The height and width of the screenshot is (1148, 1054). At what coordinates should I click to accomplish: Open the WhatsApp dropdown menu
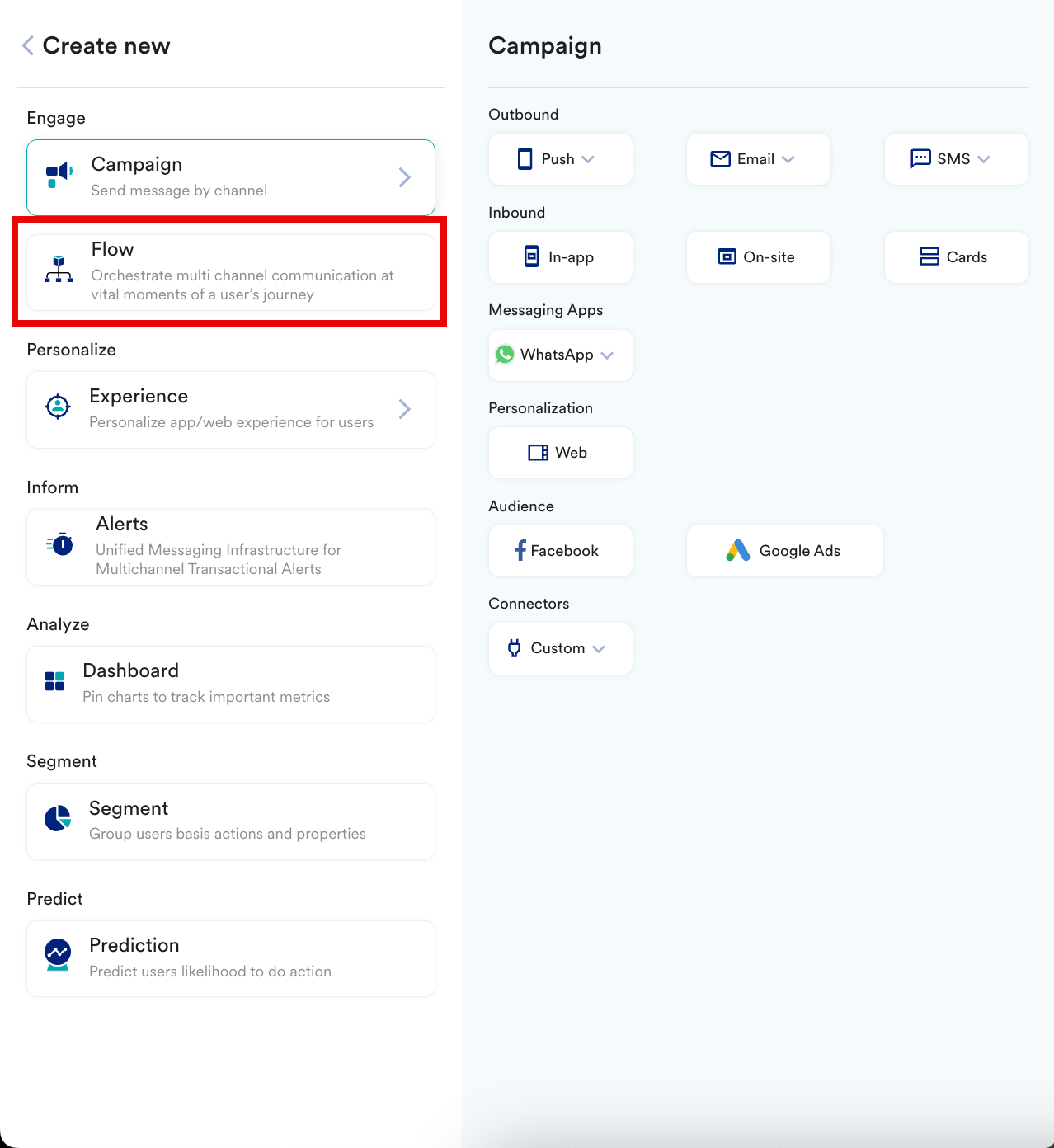(607, 355)
